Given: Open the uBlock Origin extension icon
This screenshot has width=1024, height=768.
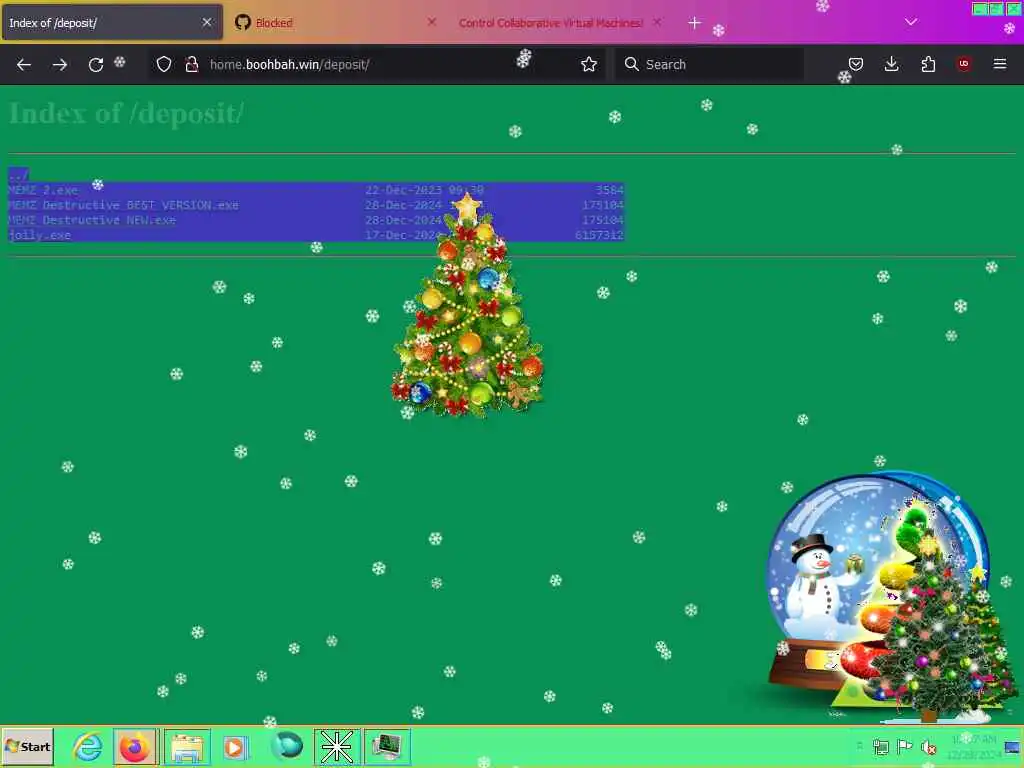Looking at the screenshot, I should point(963,63).
